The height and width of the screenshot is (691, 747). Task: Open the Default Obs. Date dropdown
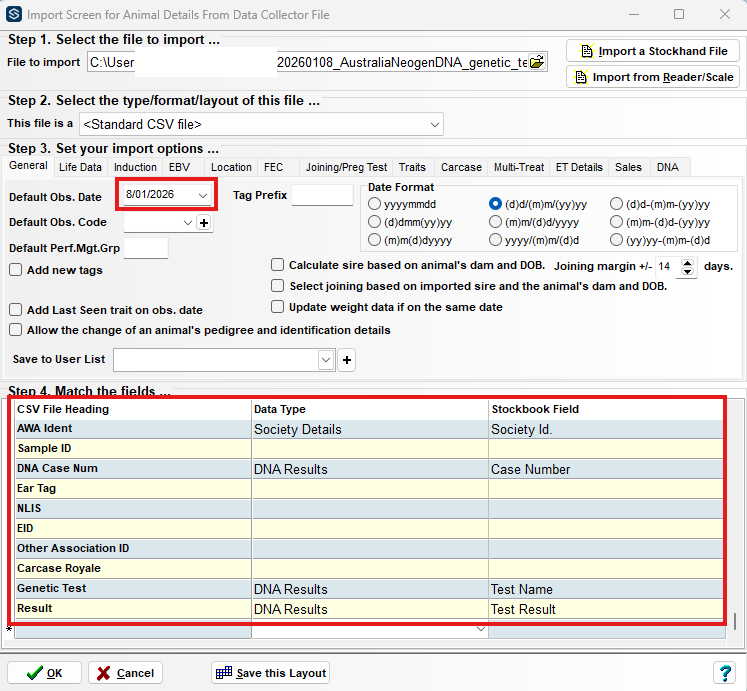tap(202, 195)
